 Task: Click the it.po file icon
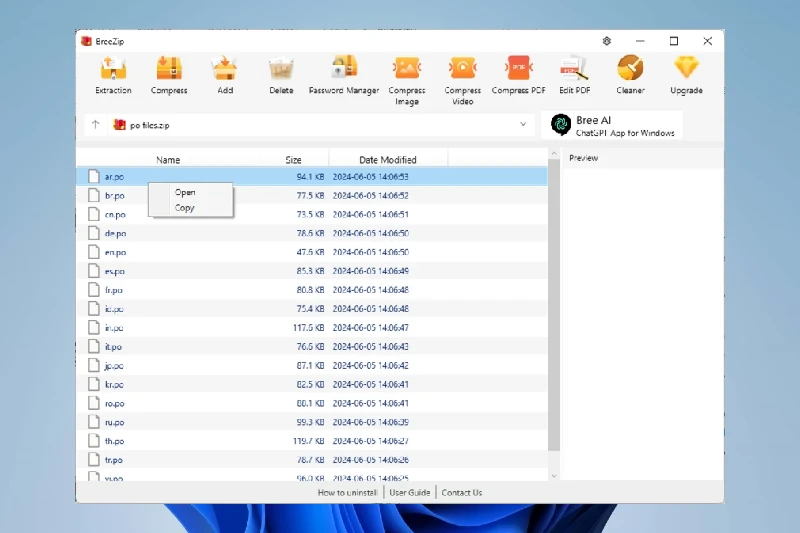[x=93, y=346]
